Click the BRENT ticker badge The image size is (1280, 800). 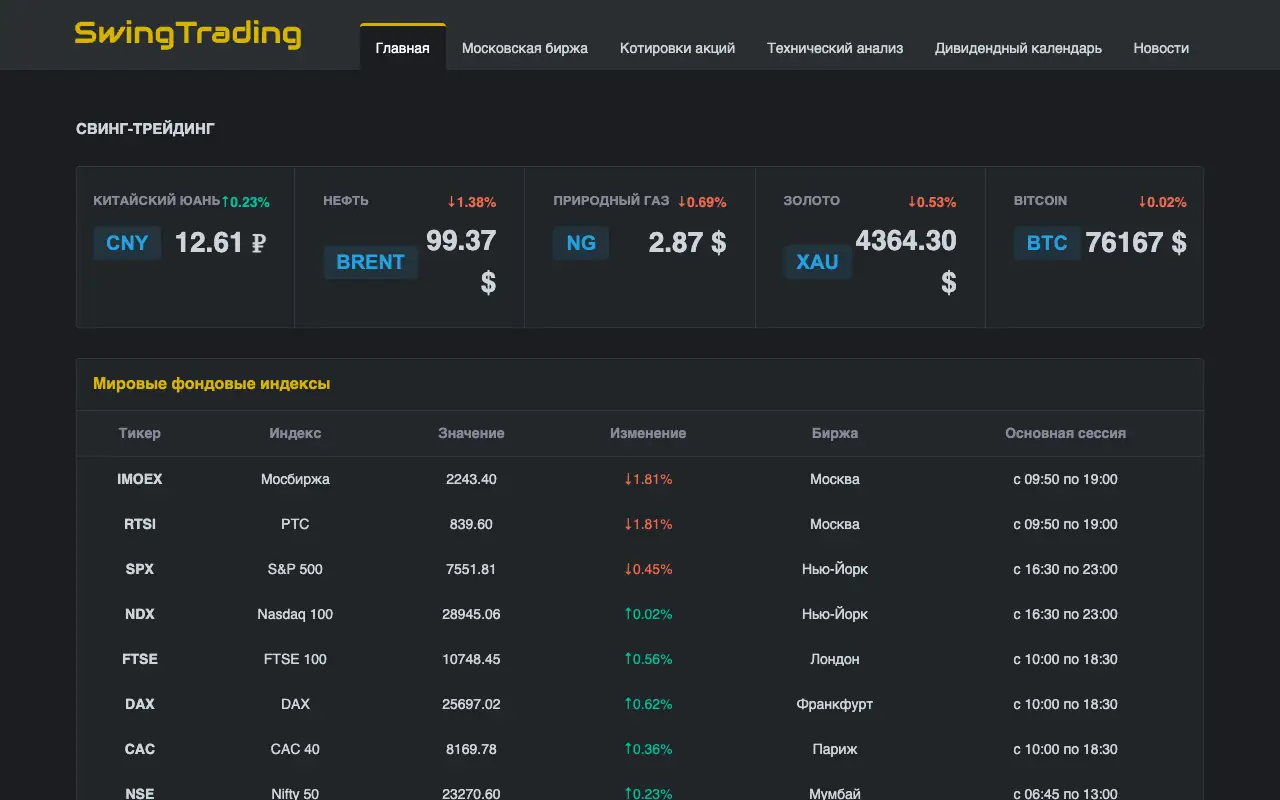pos(370,262)
